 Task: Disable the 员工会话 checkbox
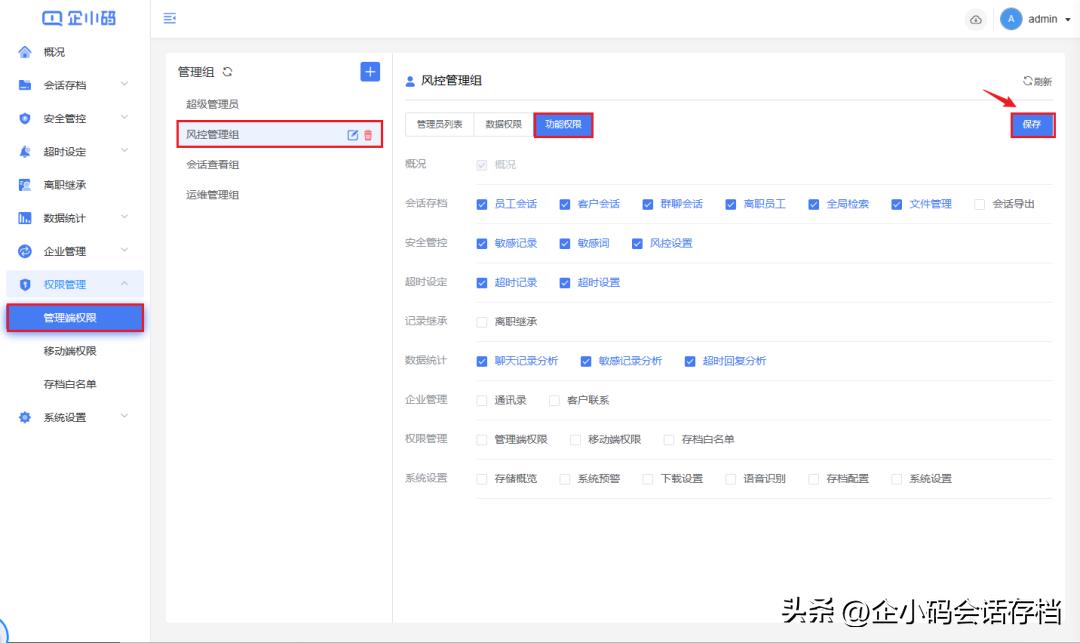pos(480,203)
